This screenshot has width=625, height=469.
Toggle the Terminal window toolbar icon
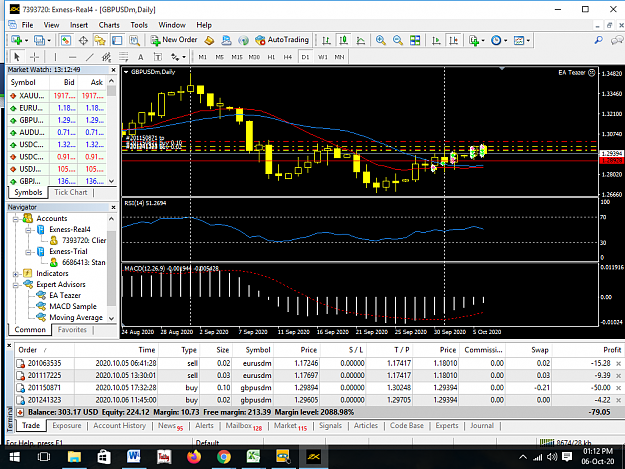[117, 40]
